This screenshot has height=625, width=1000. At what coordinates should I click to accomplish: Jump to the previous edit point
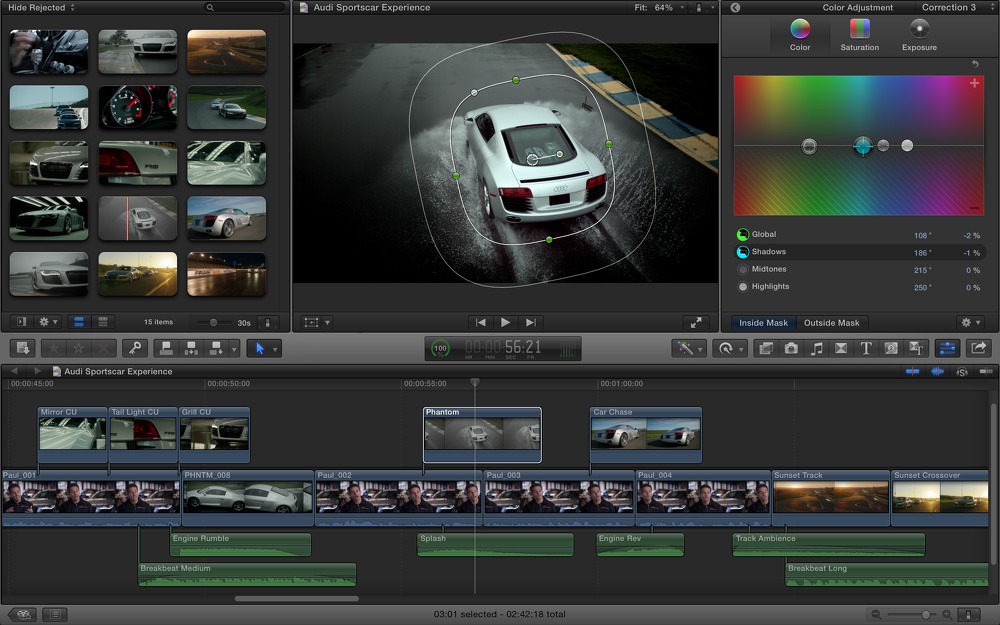[x=481, y=323]
